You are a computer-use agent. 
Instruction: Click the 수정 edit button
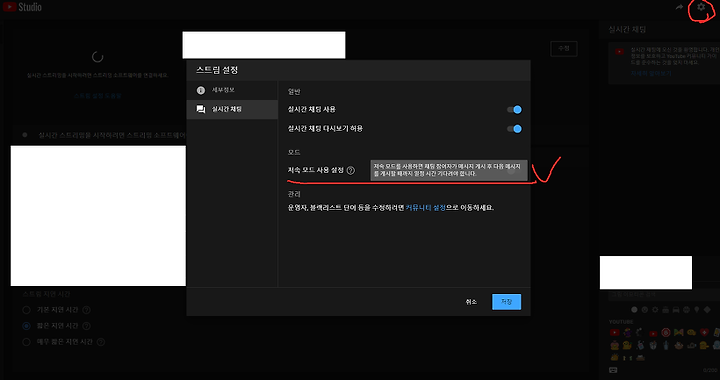pos(563,48)
